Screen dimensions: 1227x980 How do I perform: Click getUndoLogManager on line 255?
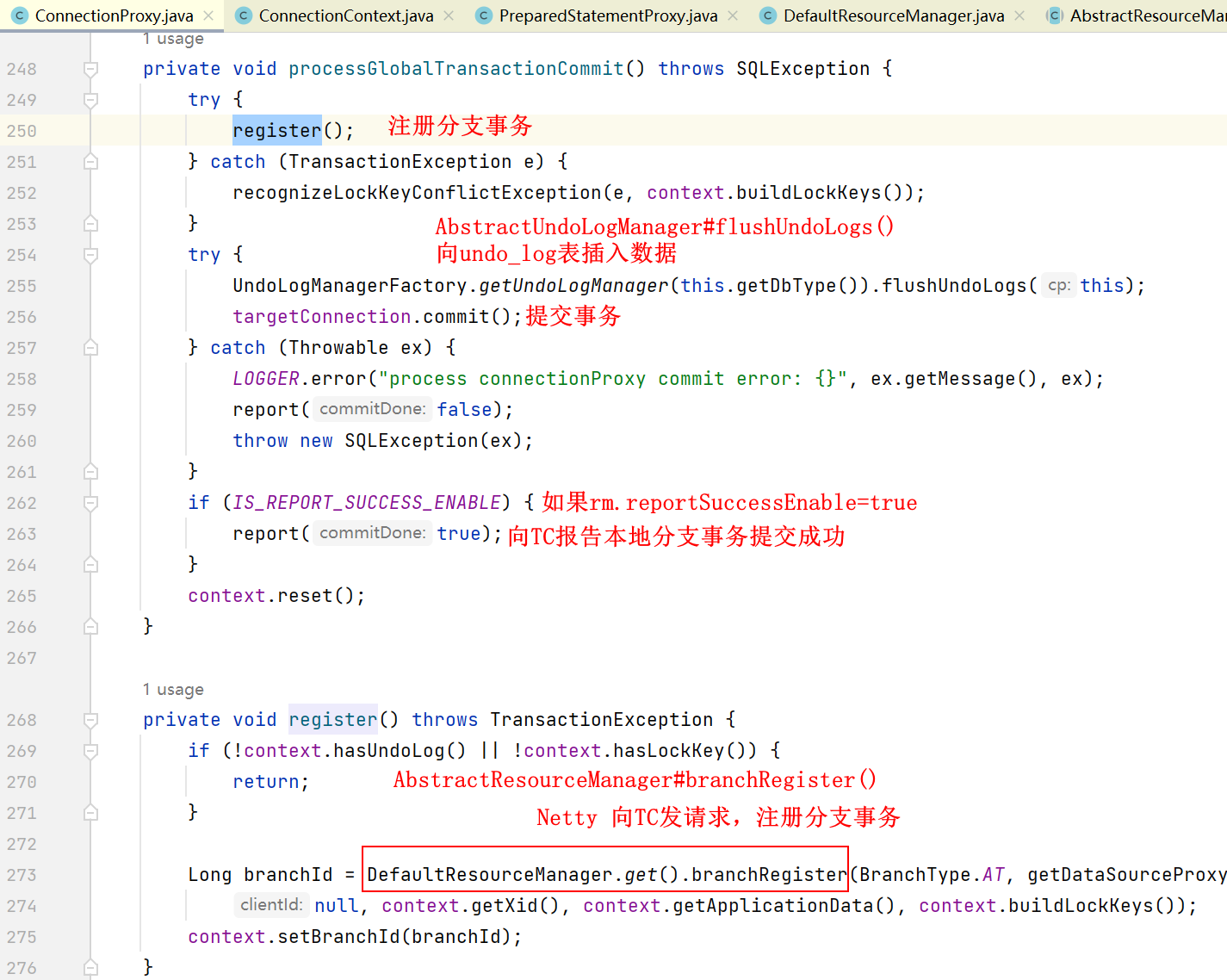573,286
